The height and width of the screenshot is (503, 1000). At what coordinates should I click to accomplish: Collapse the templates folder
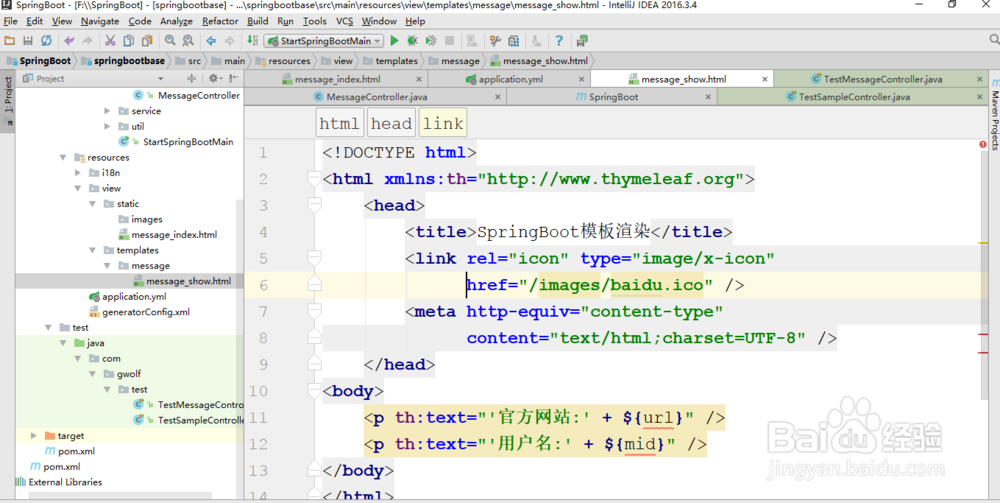click(92, 250)
